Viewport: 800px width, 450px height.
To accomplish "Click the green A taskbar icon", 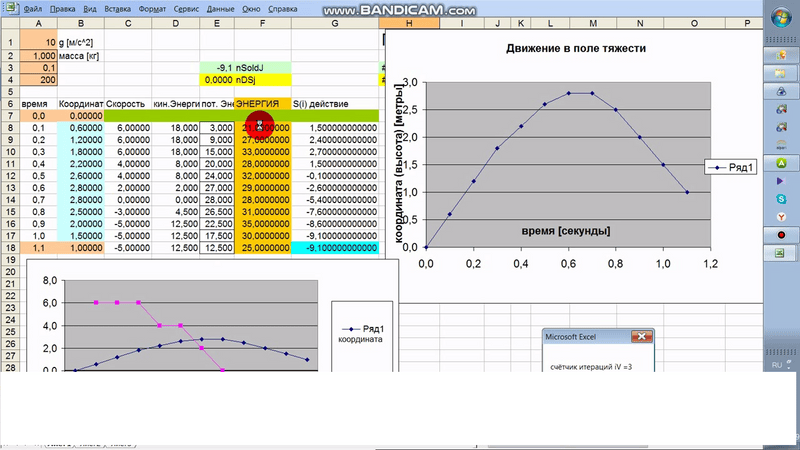I will click(781, 162).
